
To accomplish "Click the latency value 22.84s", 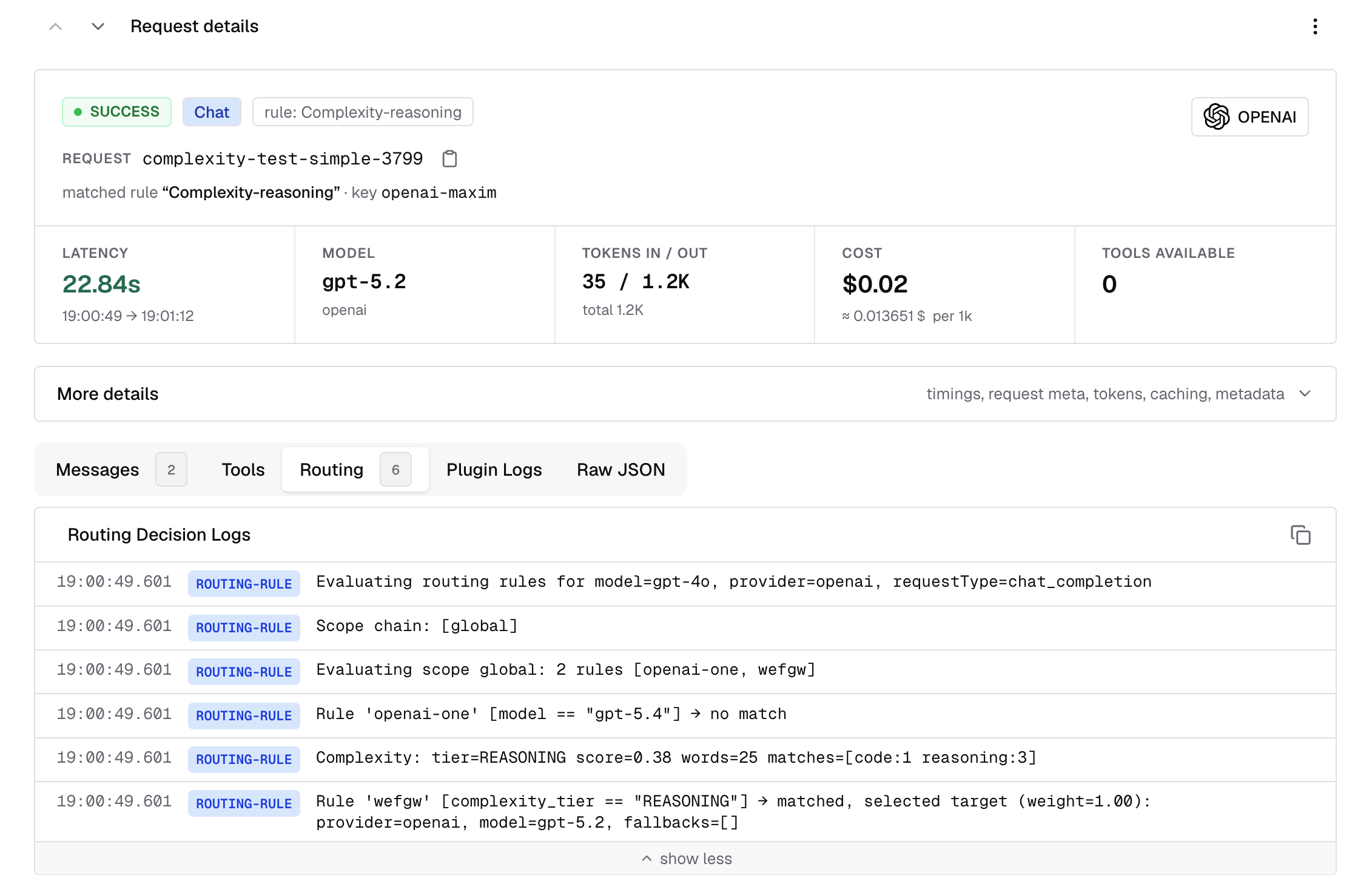I will (101, 284).
